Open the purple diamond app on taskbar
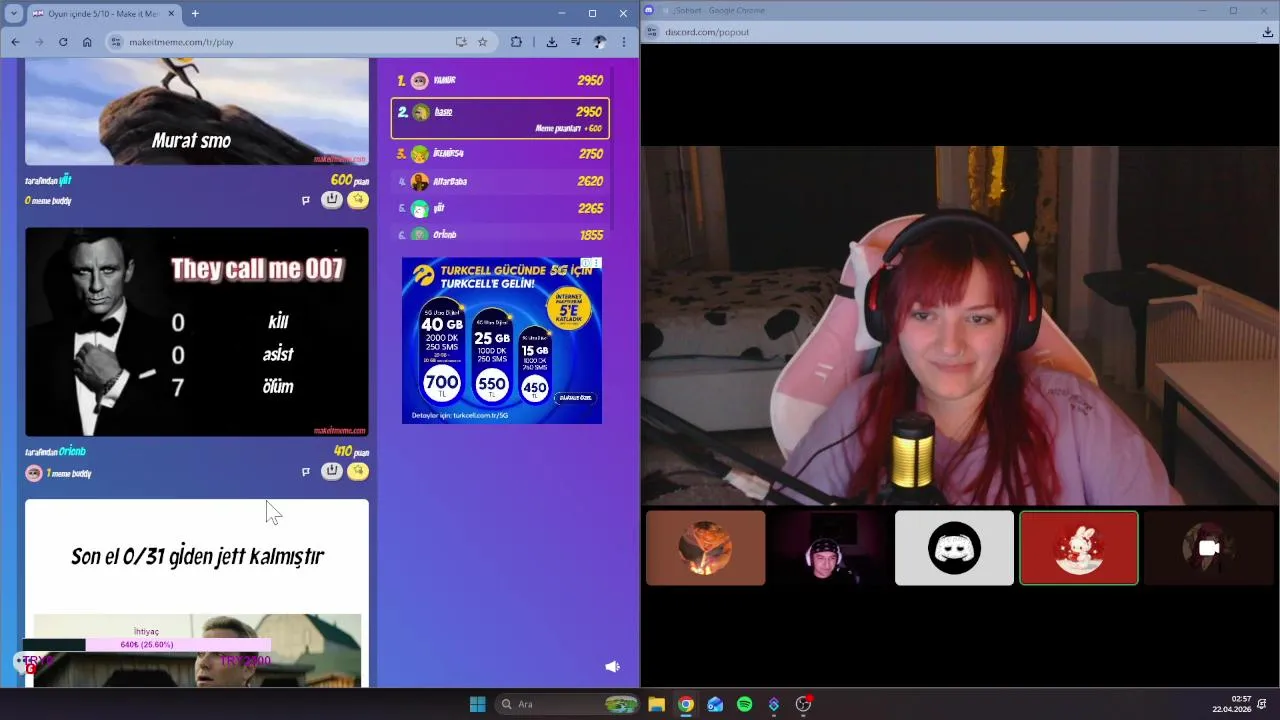The image size is (1280, 720). [x=773, y=704]
